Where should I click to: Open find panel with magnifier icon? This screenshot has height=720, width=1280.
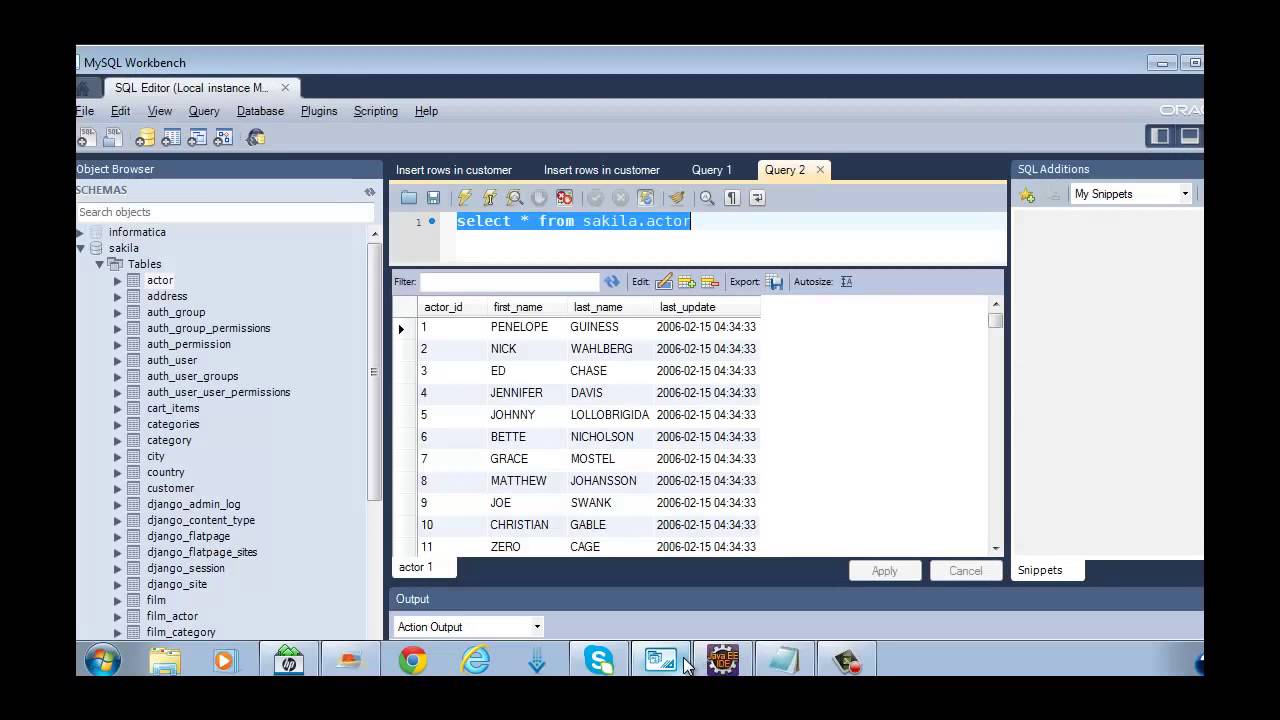pyautogui.click(x=707, y=198)
